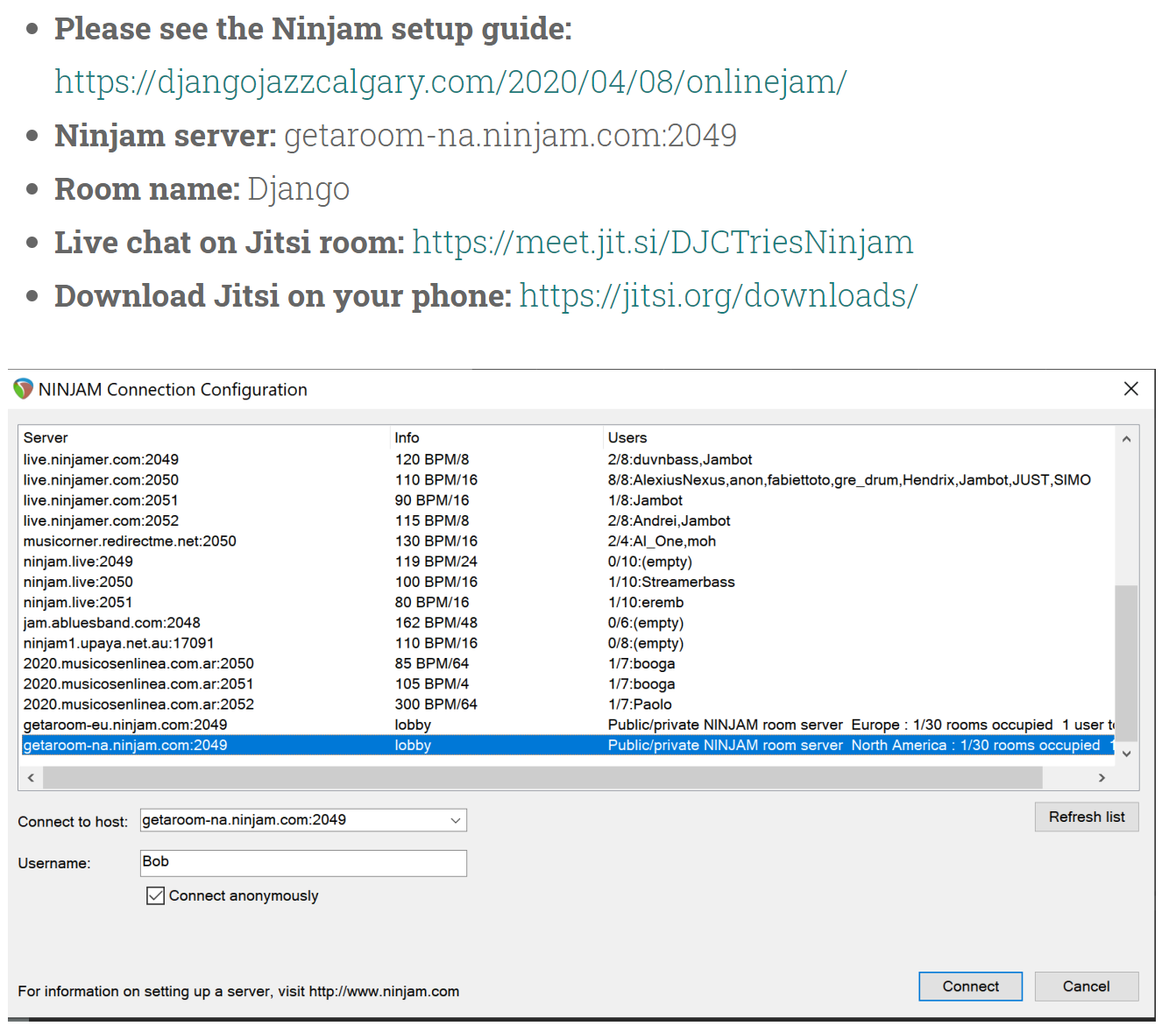The height and width of the screenshot is (1033, 1176).
Task: Click the Users column header
Action: pos(627,437)
